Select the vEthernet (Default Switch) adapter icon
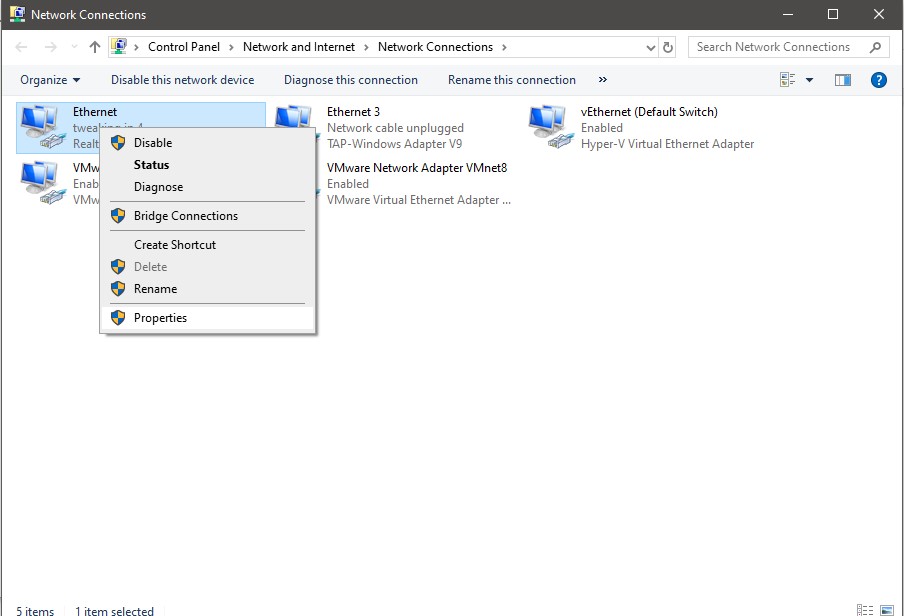The width and height of the screenshot is (904, 616). click(x=551, y=127)
